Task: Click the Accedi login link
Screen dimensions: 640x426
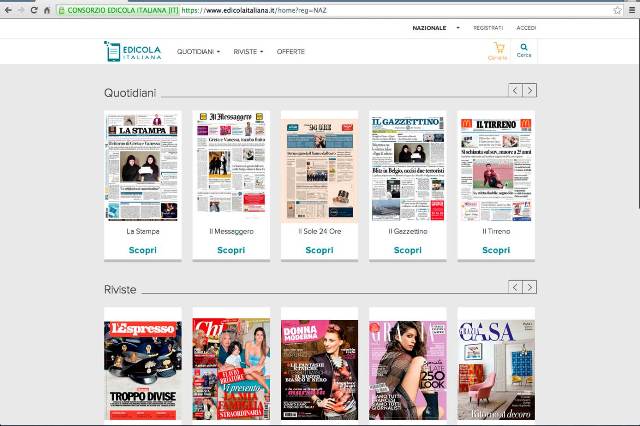Action: pos(526,28)
